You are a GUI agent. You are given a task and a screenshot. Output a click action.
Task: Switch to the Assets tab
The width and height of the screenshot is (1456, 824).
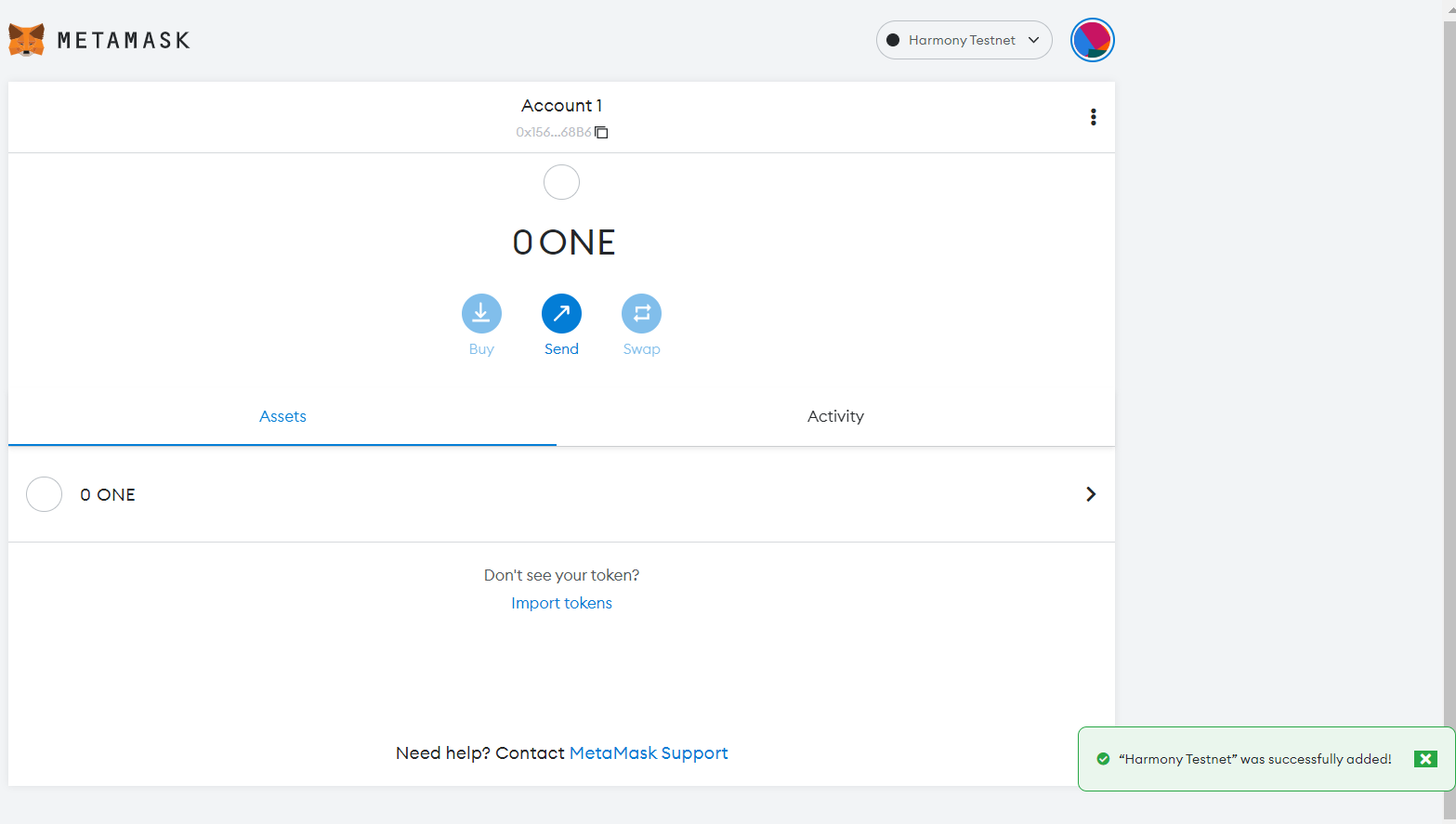pyautogui.click(x=282, y=416)
